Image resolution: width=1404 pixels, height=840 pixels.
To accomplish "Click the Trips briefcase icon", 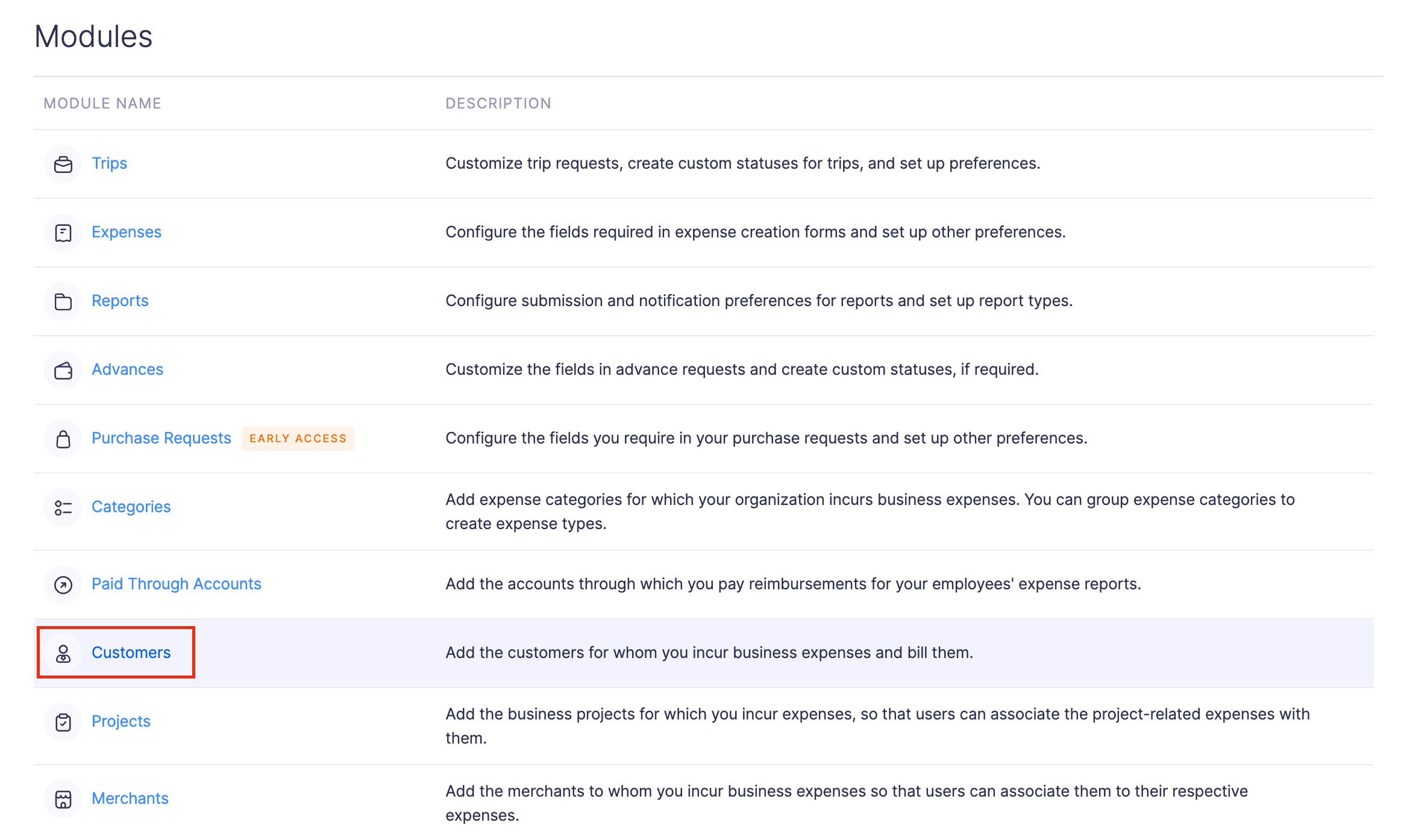I will click(63, 164).
